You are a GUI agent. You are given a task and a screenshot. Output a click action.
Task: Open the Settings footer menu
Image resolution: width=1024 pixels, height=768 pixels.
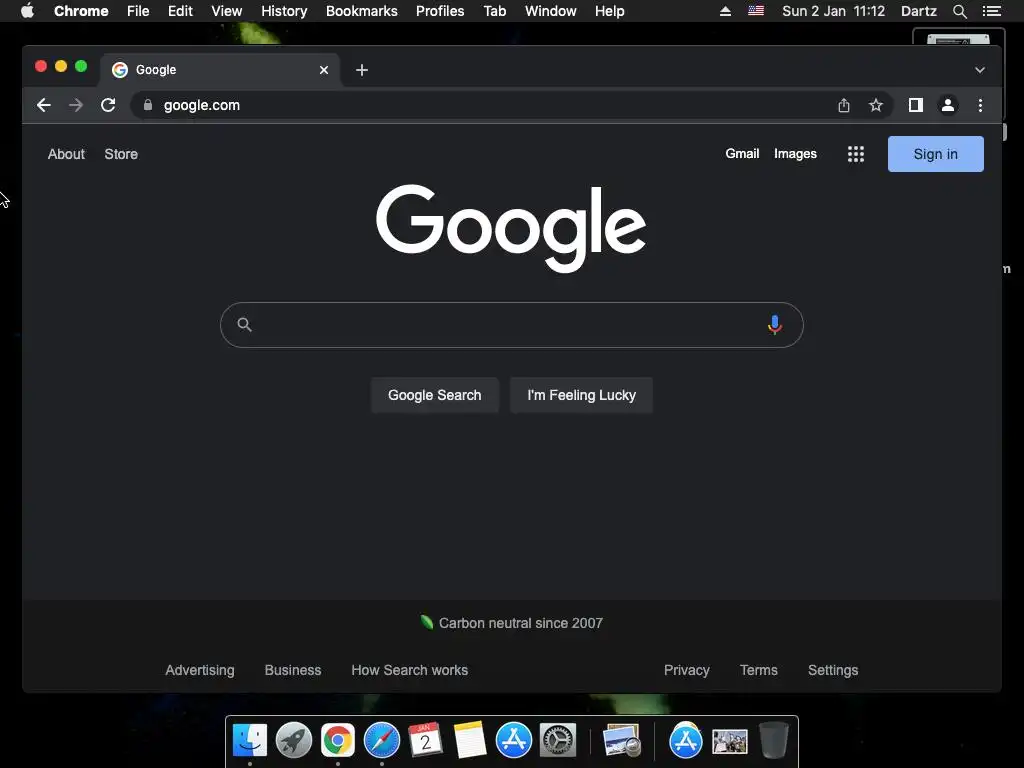pyautogui.click(x=833, y=670)
